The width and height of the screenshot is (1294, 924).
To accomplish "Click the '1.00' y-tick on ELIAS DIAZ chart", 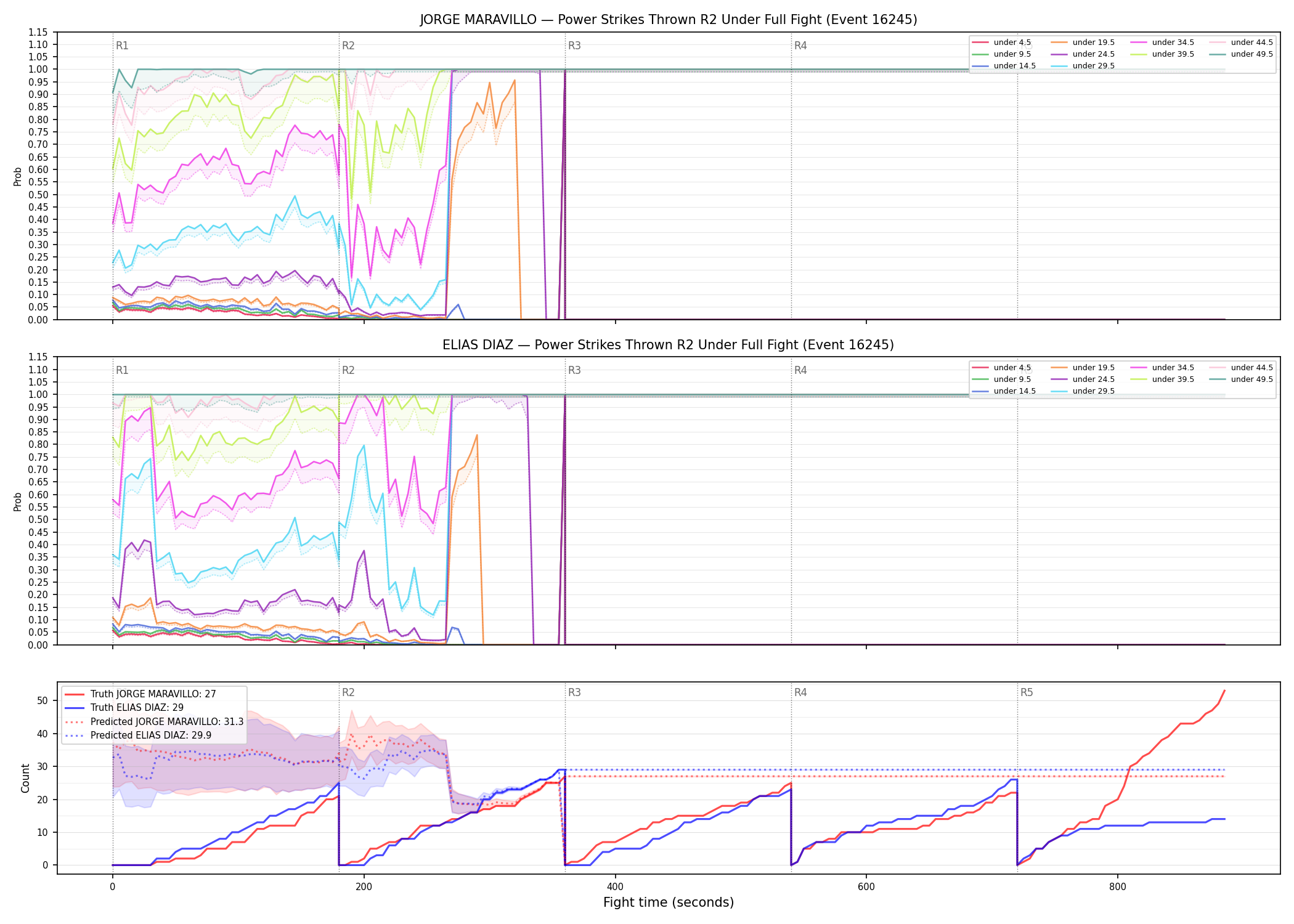I will 38,395.
